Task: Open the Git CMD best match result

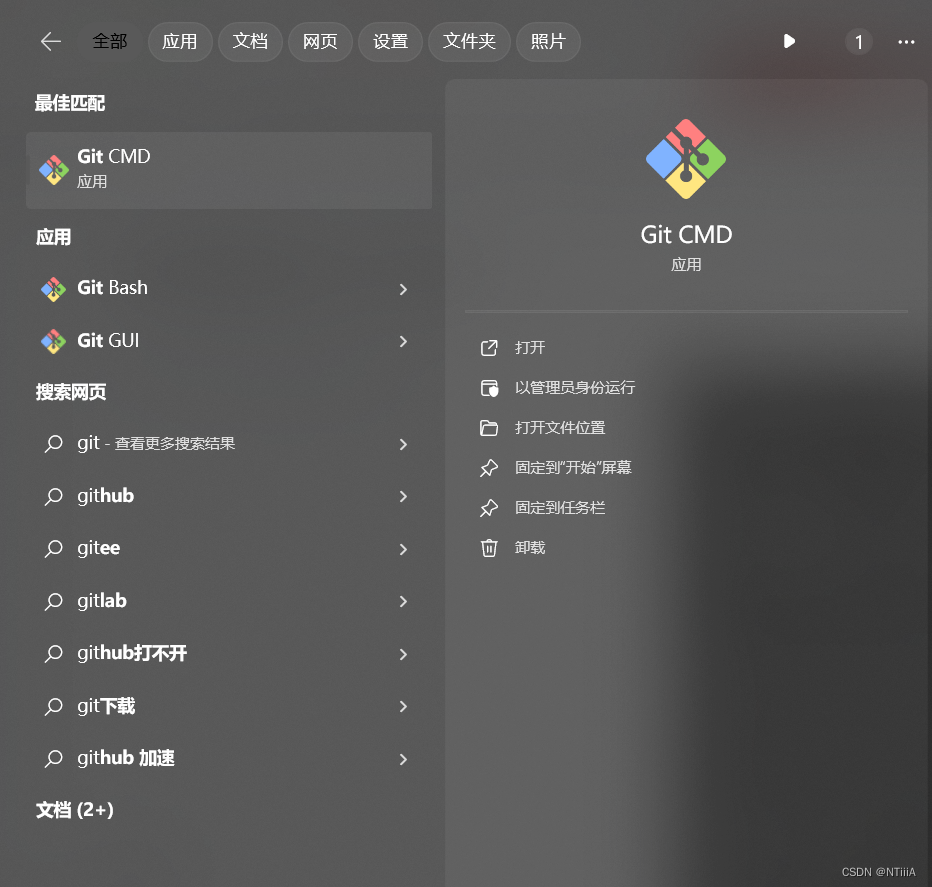Action: pyautogui.click(x=229, y=170)
